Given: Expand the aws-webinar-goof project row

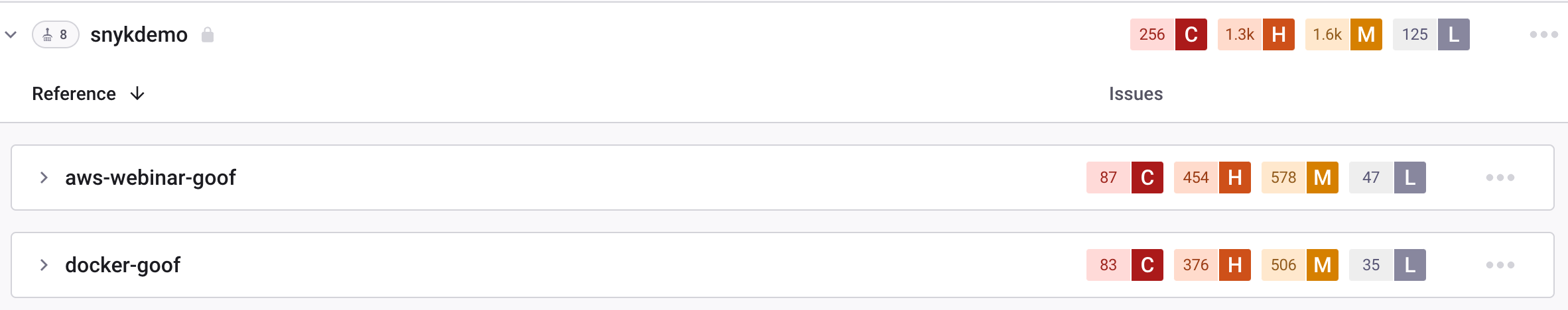Looking at the screenshot, I should point(44,178).
